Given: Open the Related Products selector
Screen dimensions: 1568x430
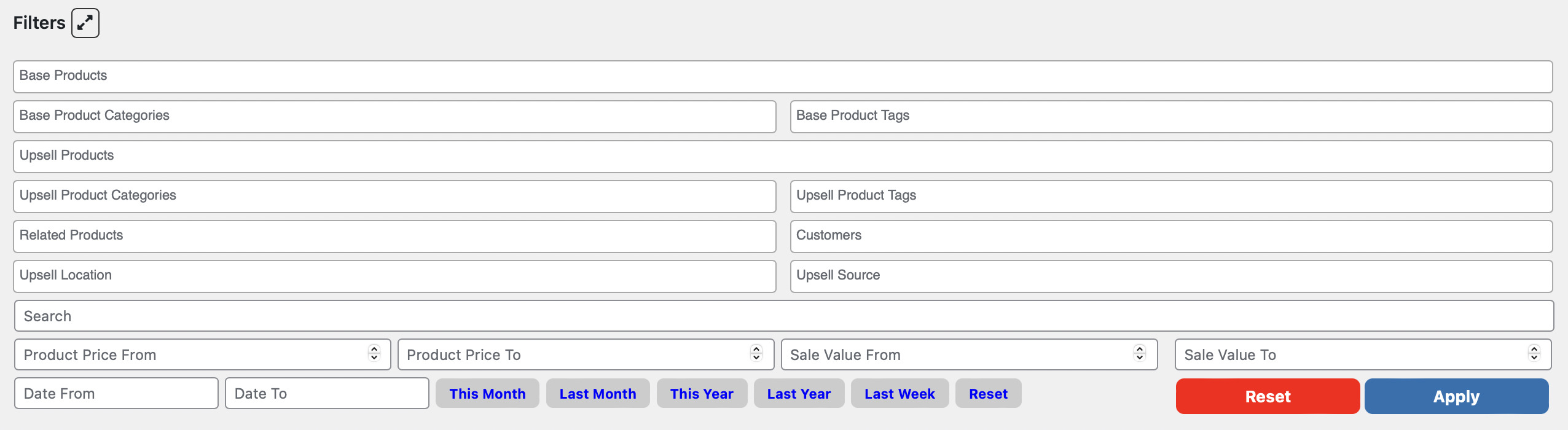Looking at the screenshot, I should click(x=394, y=237).
